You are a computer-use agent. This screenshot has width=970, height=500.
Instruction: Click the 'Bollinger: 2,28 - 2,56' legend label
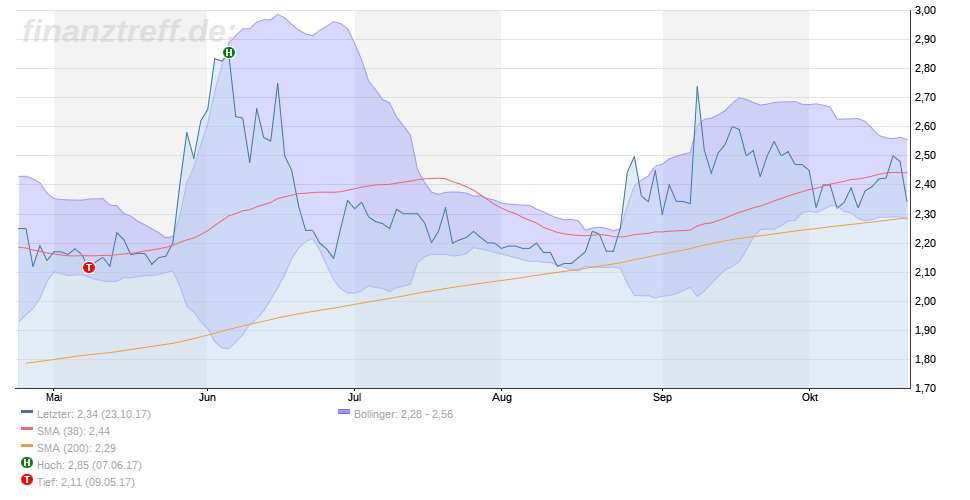[403, 413]
